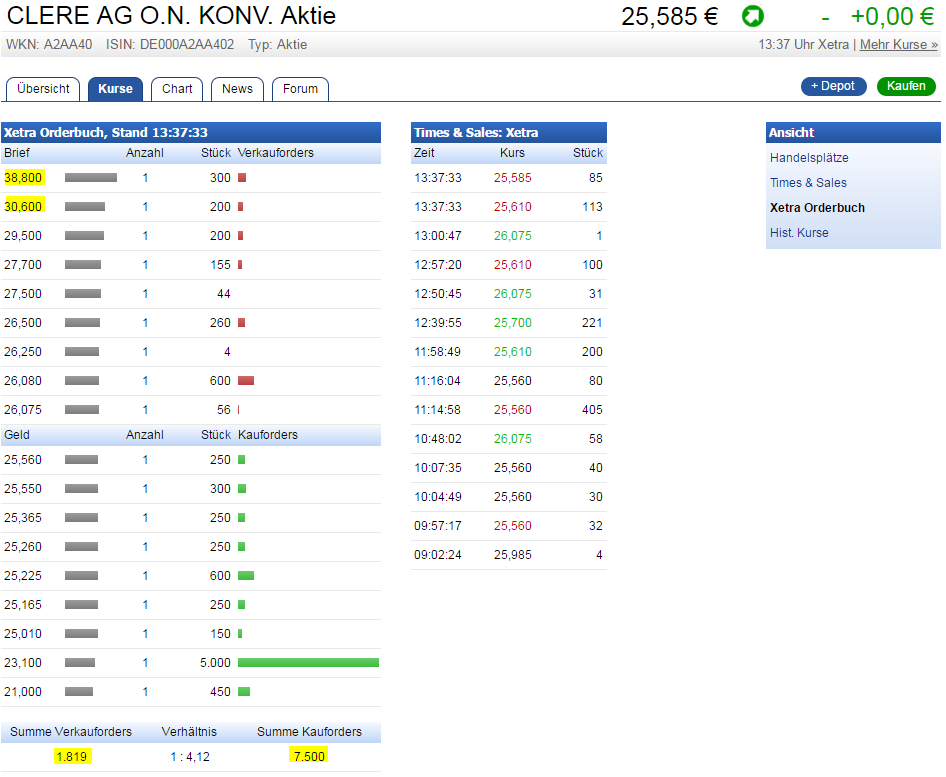Select Xetra Orderbuch in the Ansicht panel
The height and width of the screenshot is (777, 946).
point(817,208)
